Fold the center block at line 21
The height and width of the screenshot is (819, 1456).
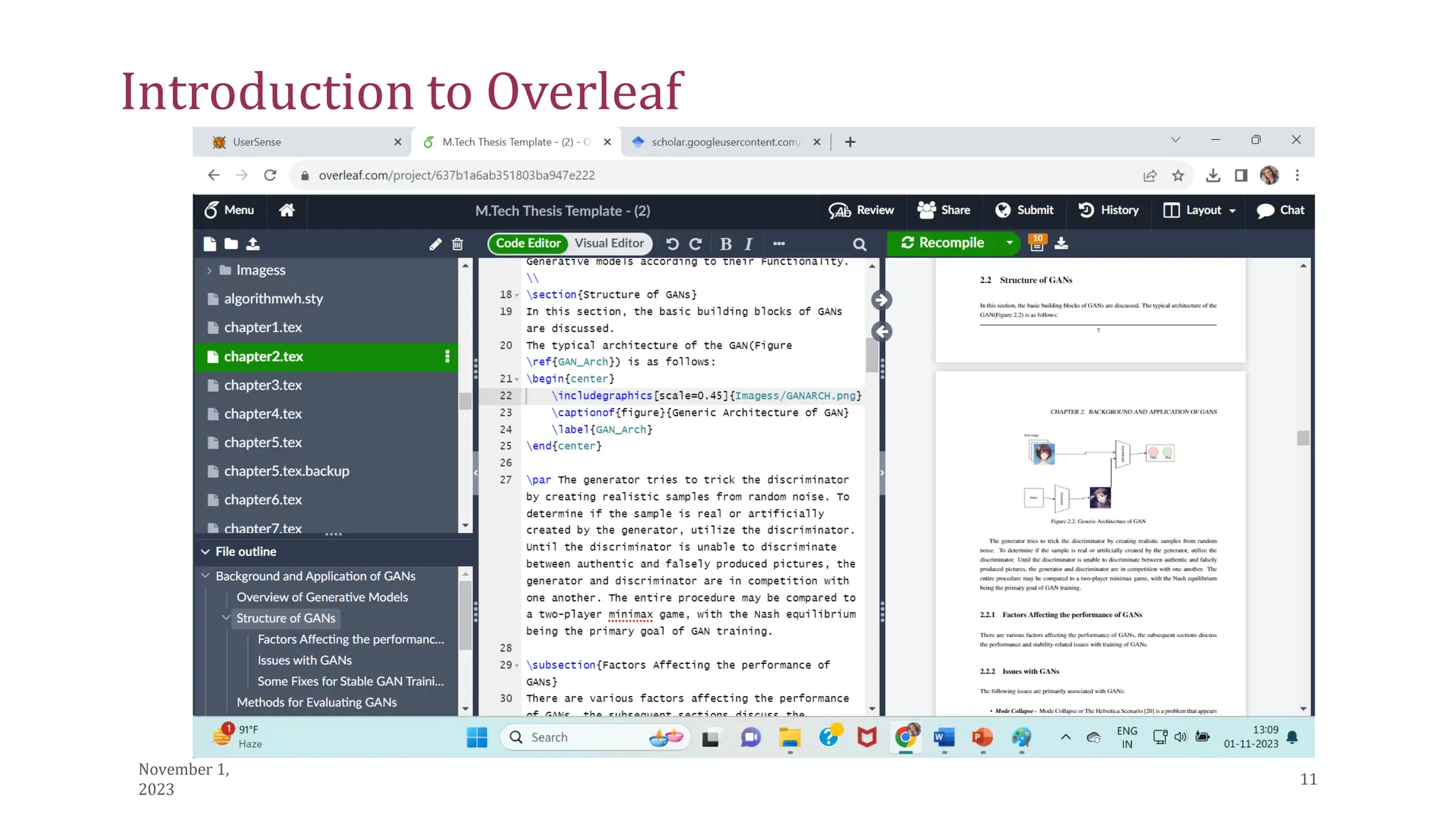(x=518, y=380)
